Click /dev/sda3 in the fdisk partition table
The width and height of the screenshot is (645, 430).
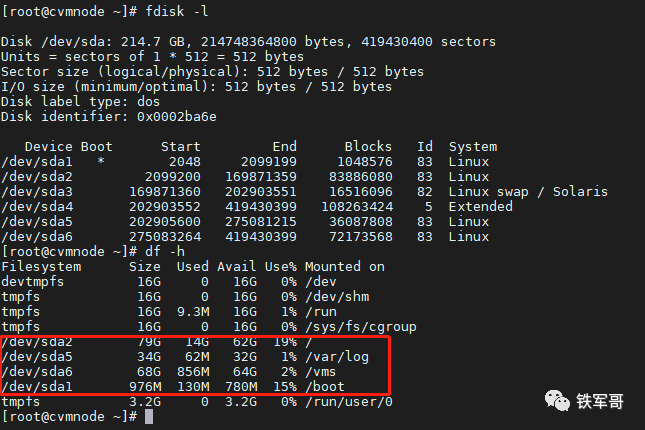(37, 192)
